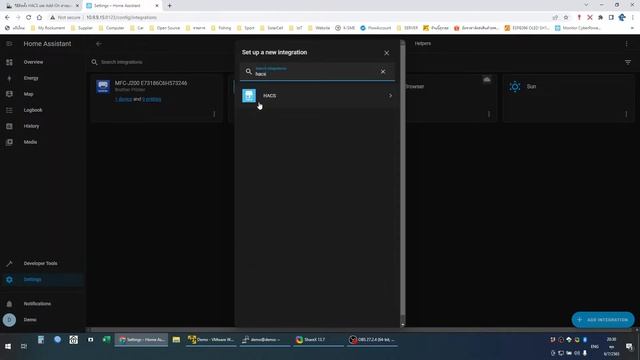Open a new browser tab
The height and width of the screenshot is (360, 640).
169,6
